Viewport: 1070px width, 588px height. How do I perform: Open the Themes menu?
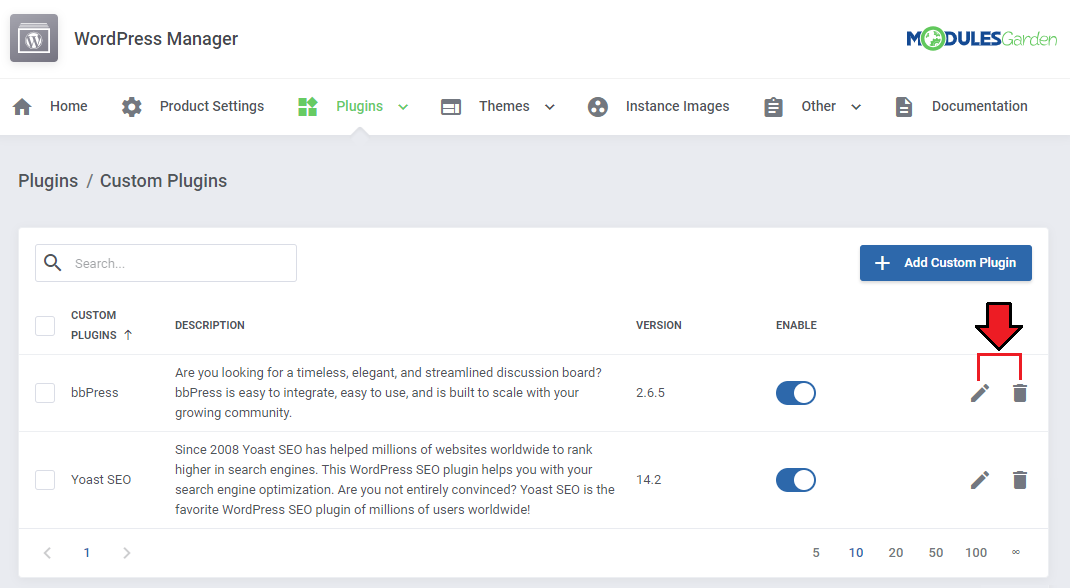pyautogui.click(x=504, y=106)
